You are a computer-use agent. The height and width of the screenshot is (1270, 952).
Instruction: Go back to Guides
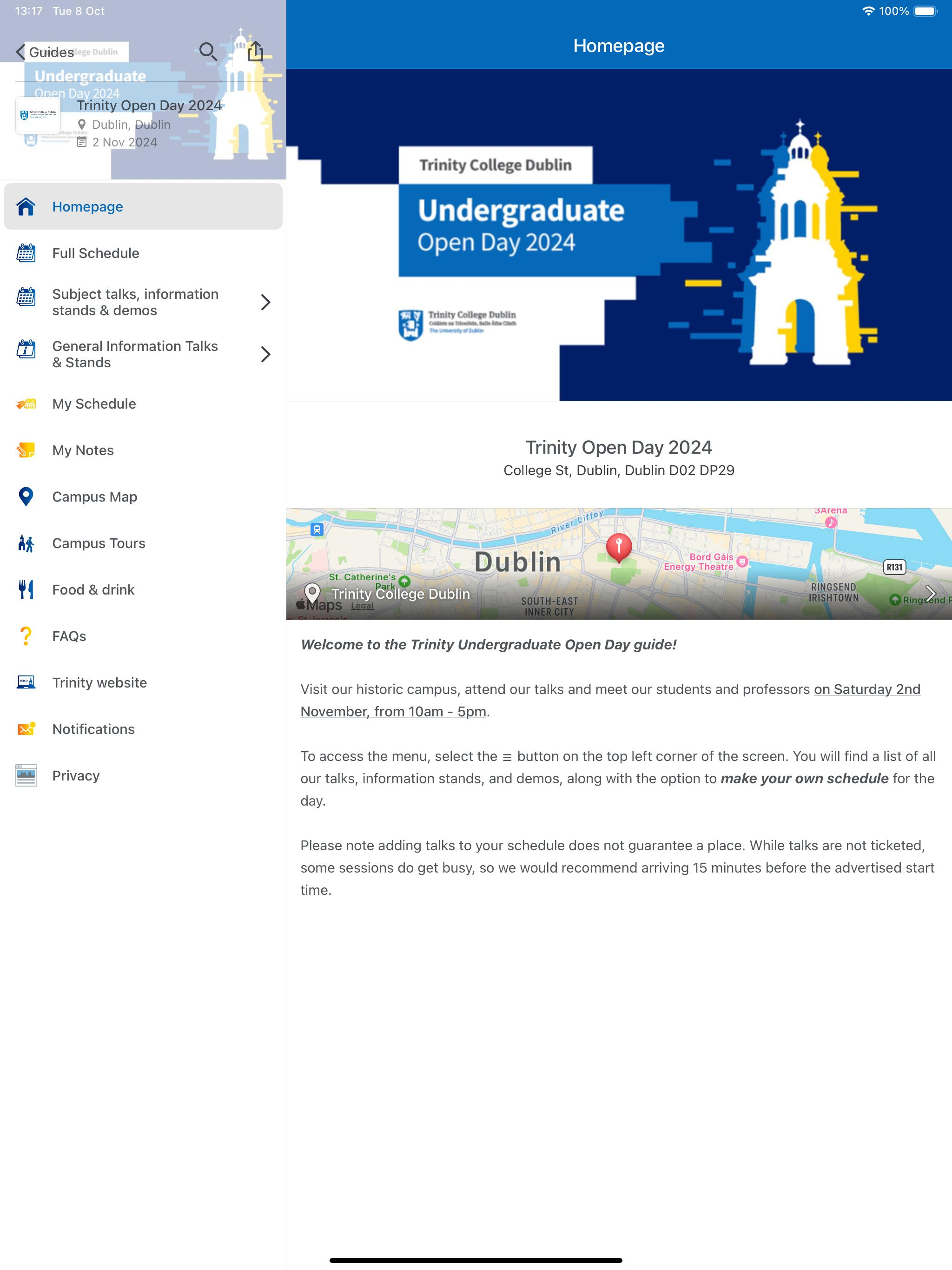(x=45, y=52)
